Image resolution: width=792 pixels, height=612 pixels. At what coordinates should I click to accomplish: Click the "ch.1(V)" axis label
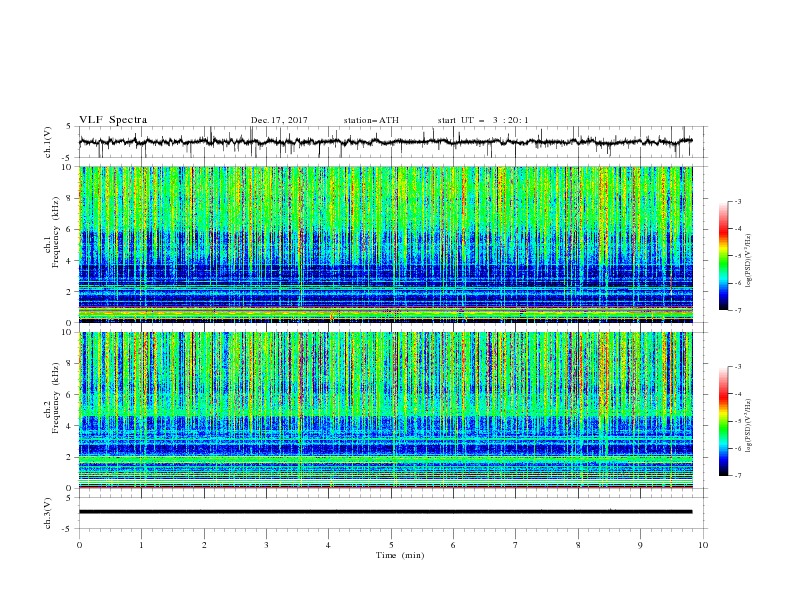(48, 142)
